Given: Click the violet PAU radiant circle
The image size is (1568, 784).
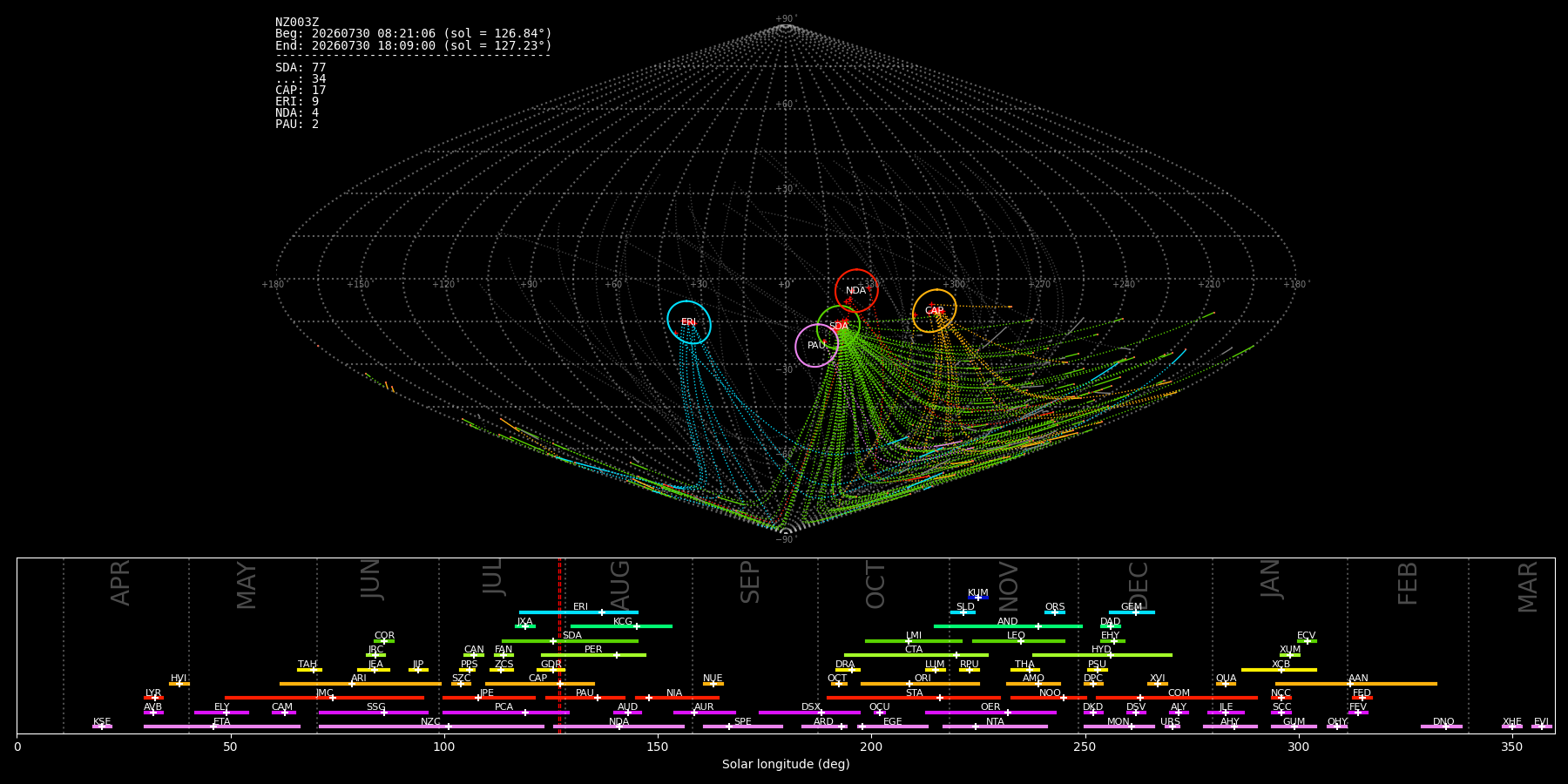Looking at the screenshot, I should point(817,346).
